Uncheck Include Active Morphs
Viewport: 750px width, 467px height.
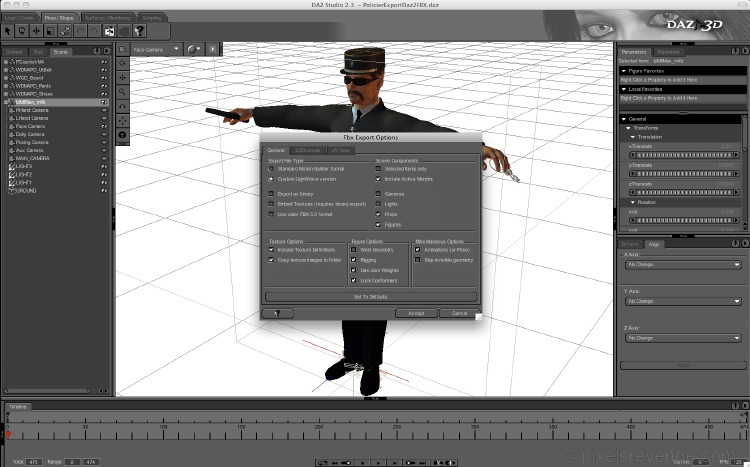pos(378,179)
